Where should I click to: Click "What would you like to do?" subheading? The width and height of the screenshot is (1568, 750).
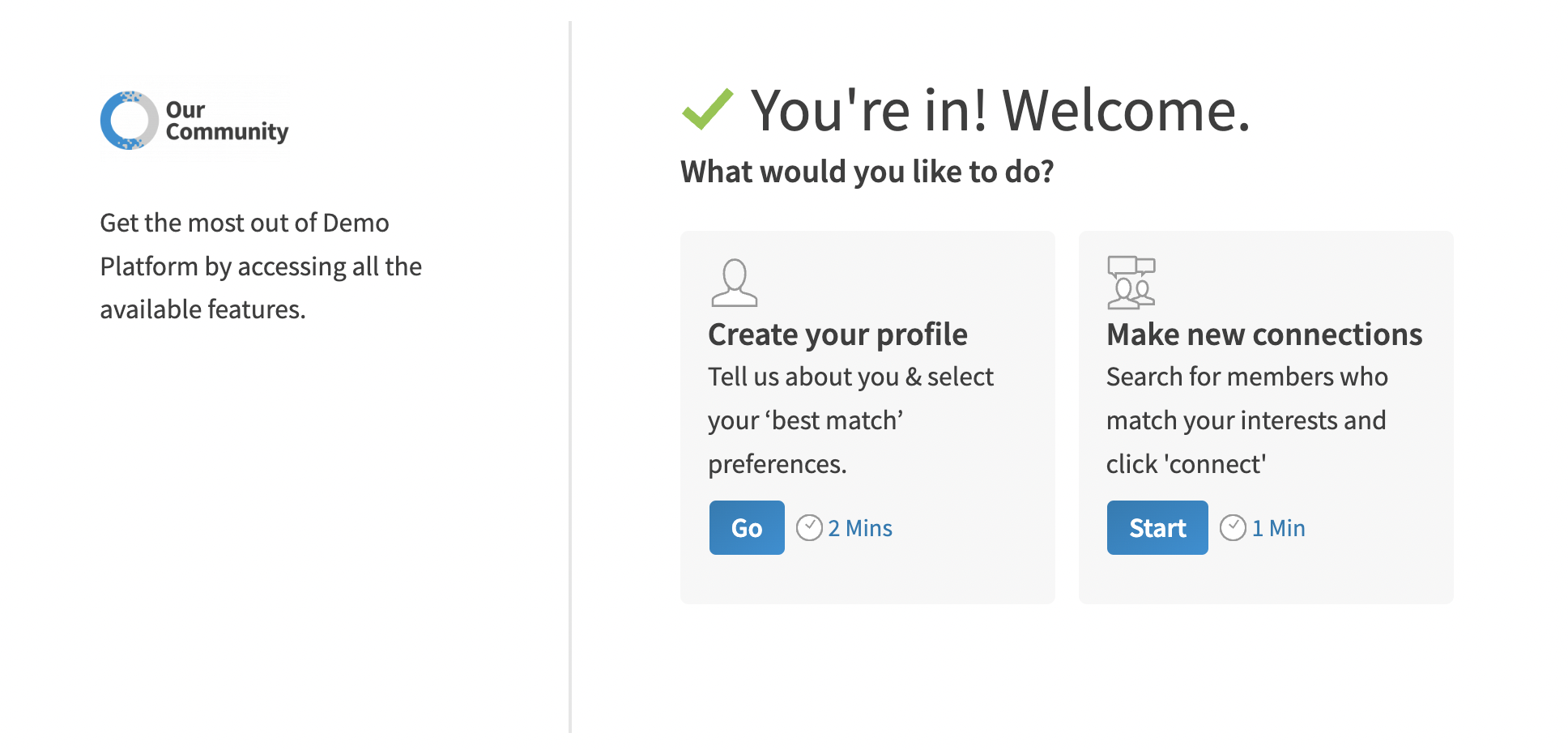click(x=867, y=172)
